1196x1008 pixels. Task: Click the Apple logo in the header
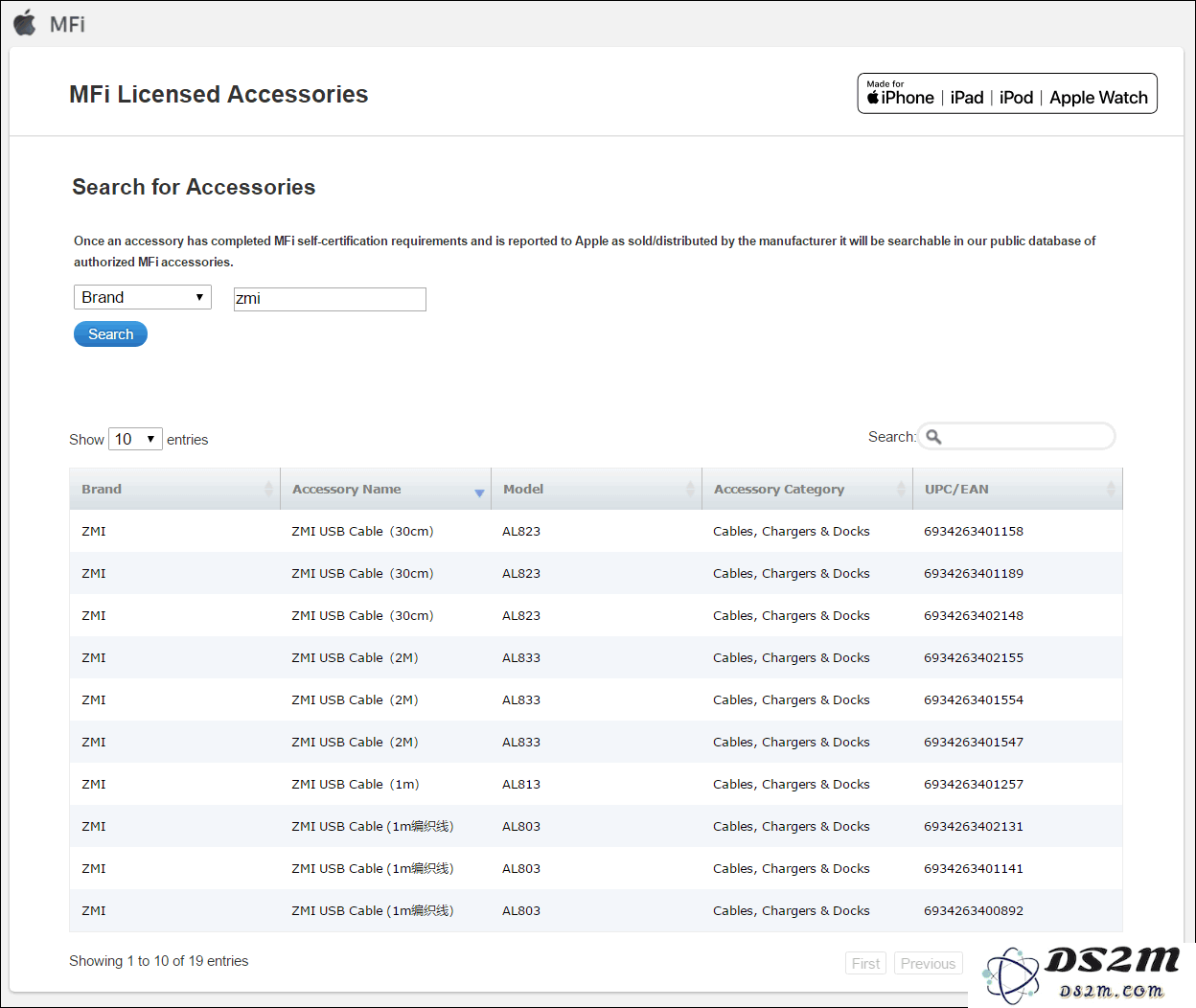click(24, 22)
